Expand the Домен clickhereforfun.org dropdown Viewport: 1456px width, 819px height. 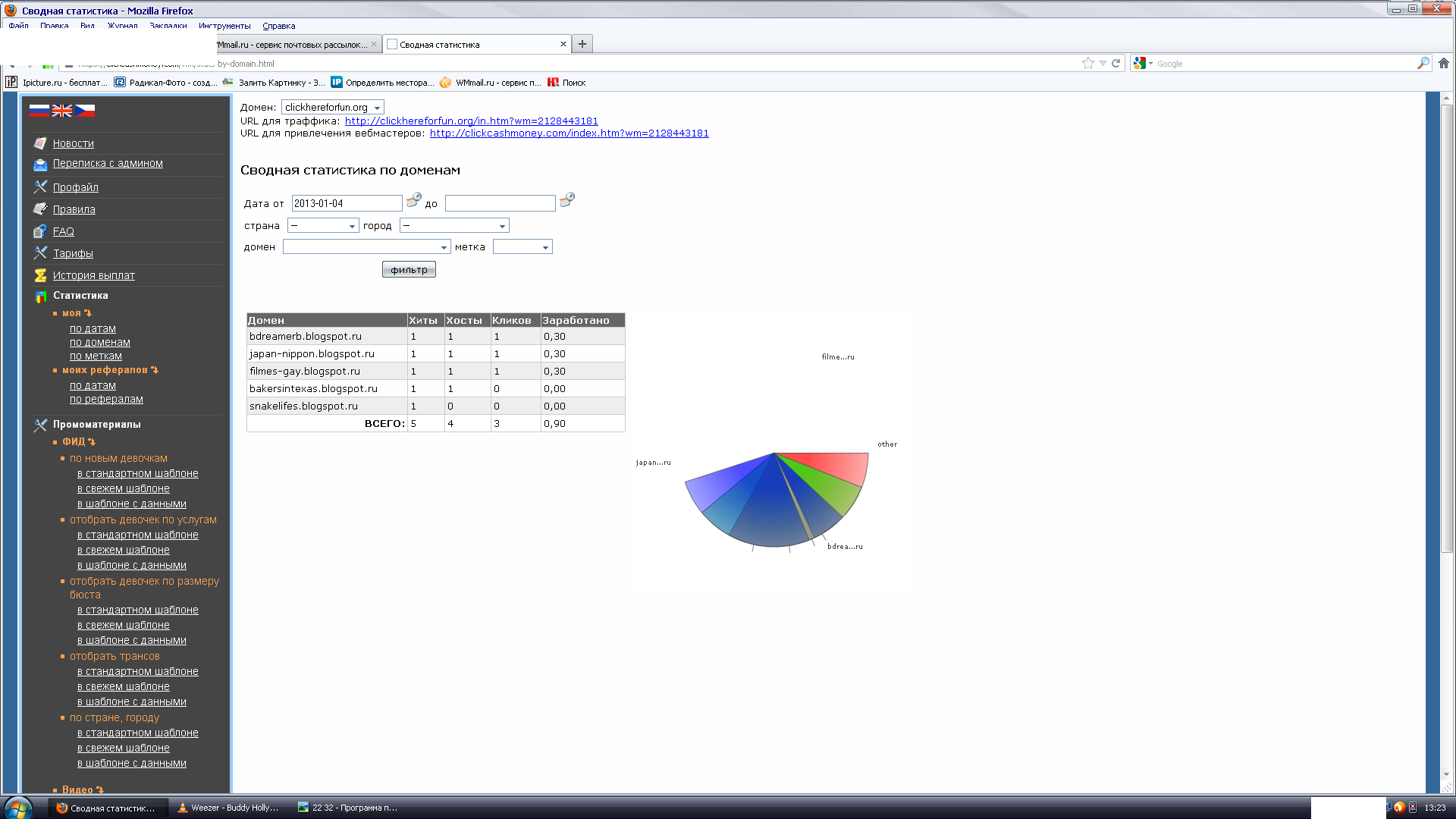coord(332,108)
